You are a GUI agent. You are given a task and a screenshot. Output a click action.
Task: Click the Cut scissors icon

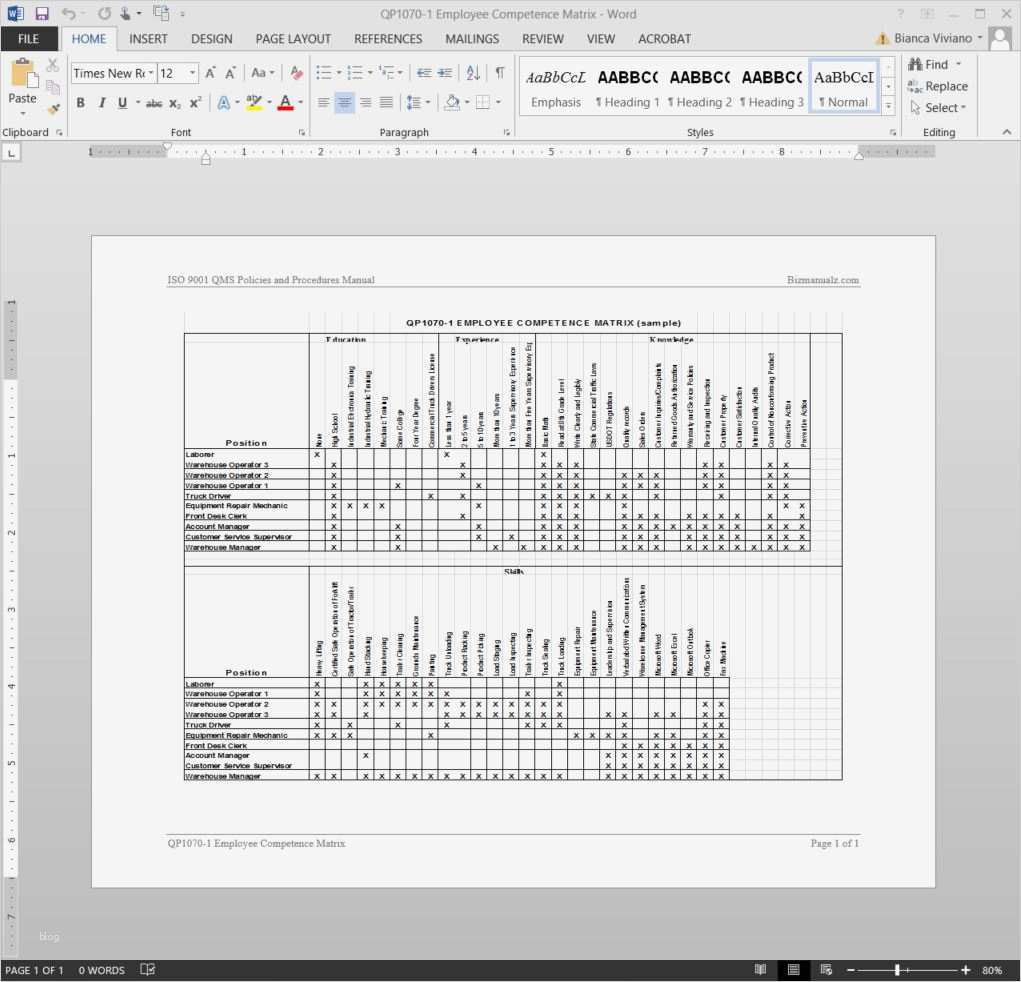pos(53,64)
